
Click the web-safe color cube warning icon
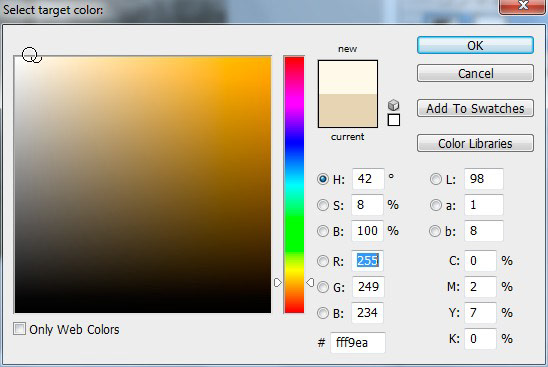pos(394,105)
